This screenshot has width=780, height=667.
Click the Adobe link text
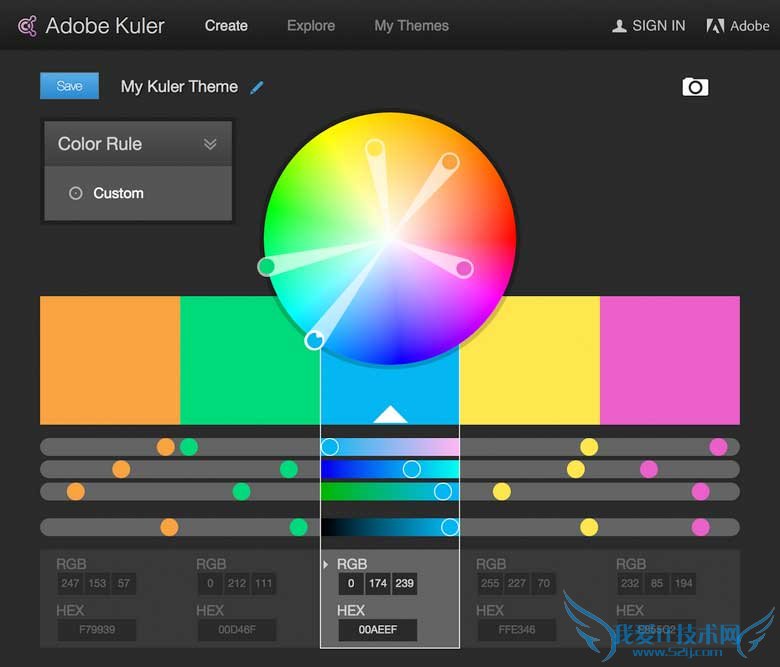pos(750,26)
